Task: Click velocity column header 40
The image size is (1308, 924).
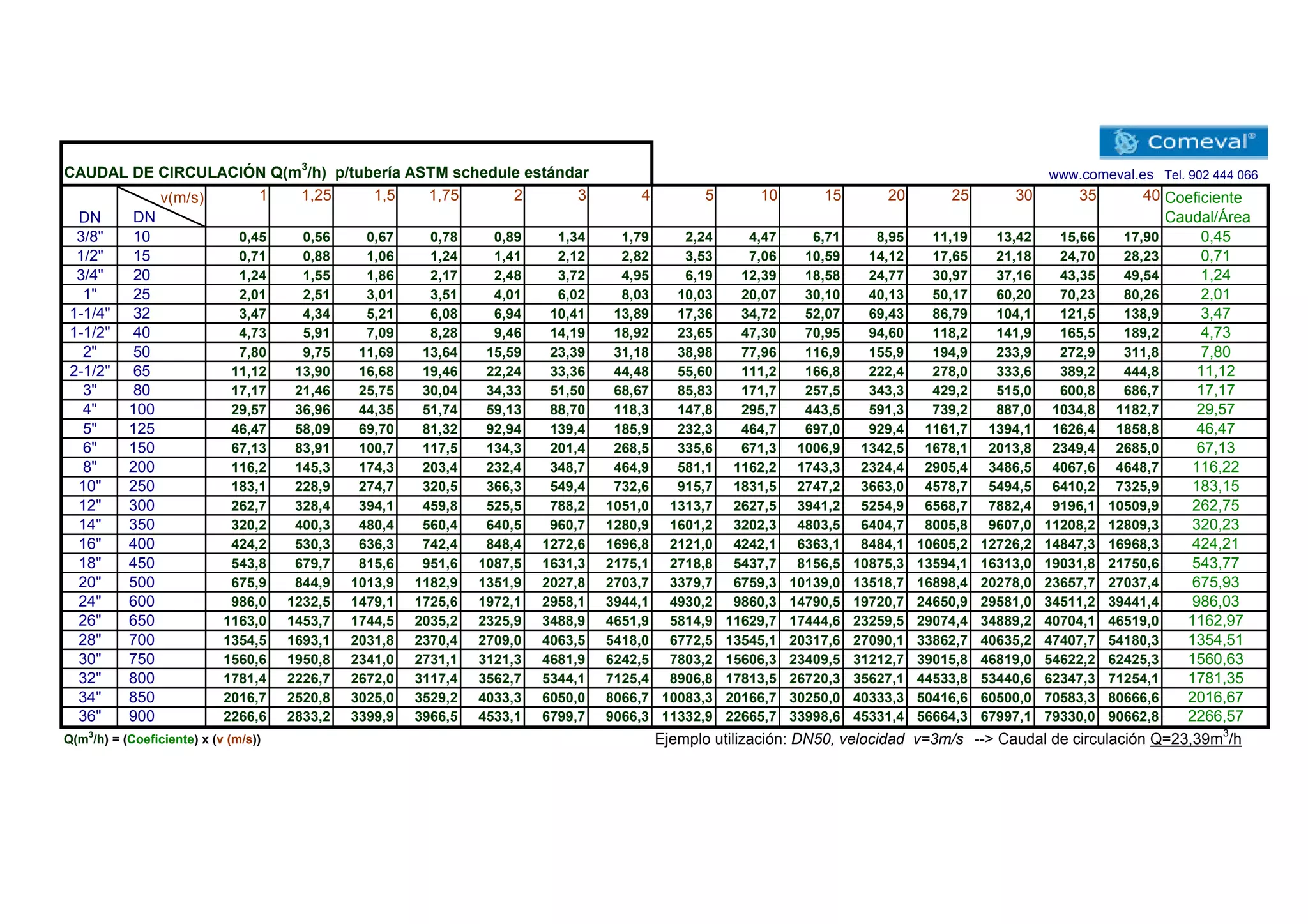Action: pos(1151,195)
